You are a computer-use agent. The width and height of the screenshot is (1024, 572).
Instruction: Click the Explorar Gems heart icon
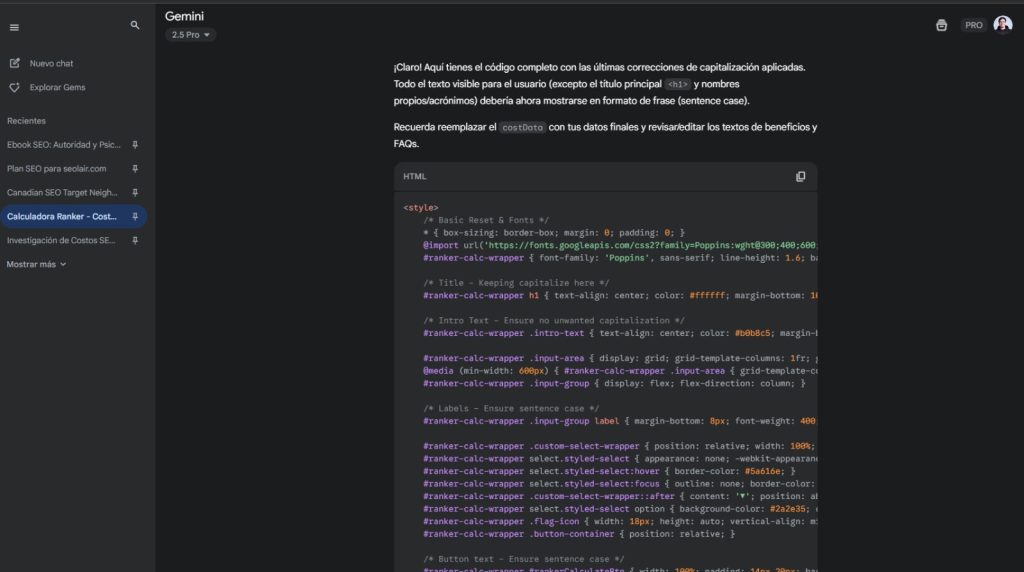point(14,87)
